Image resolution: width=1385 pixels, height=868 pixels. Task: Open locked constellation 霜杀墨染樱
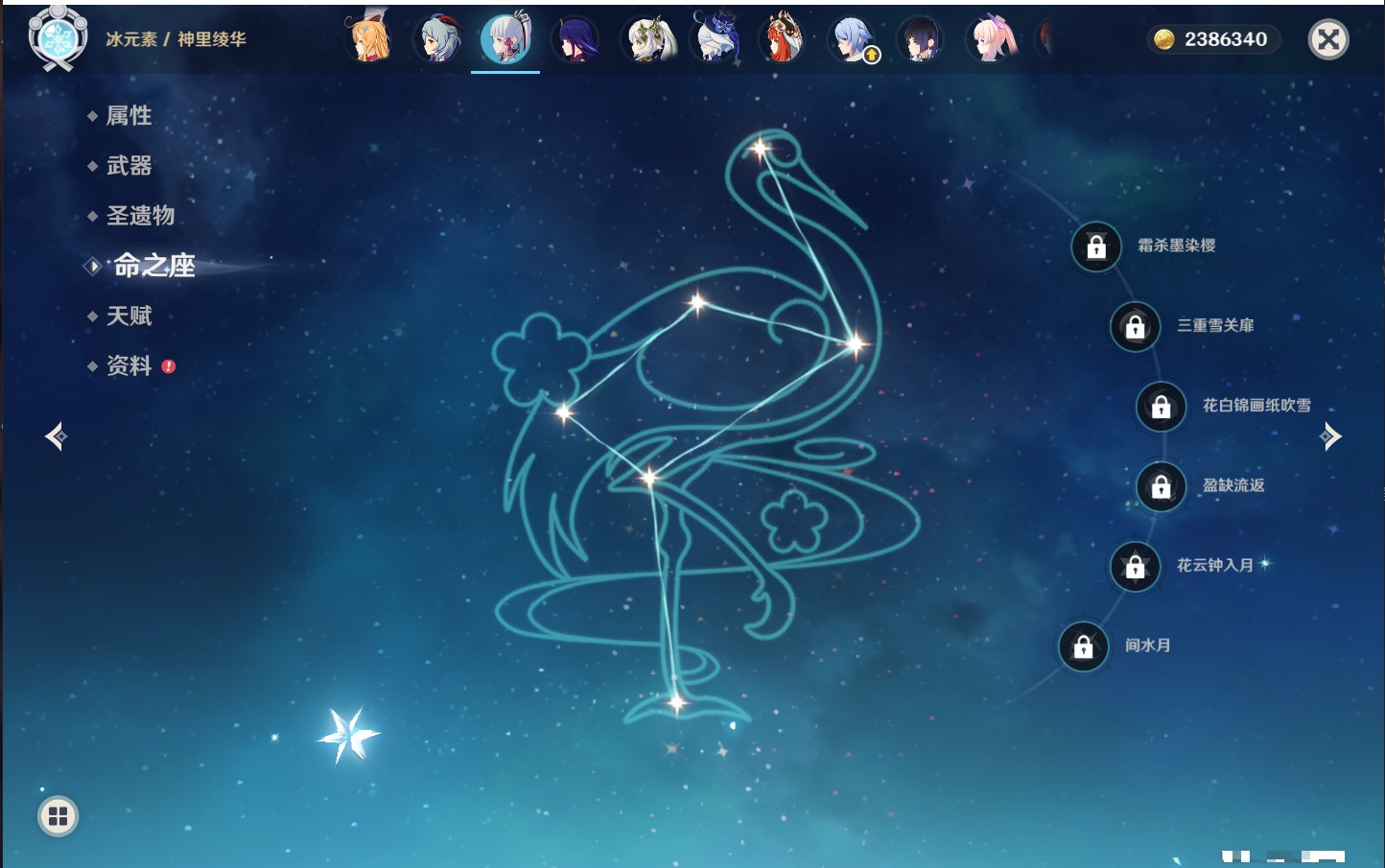(1096, 246)
